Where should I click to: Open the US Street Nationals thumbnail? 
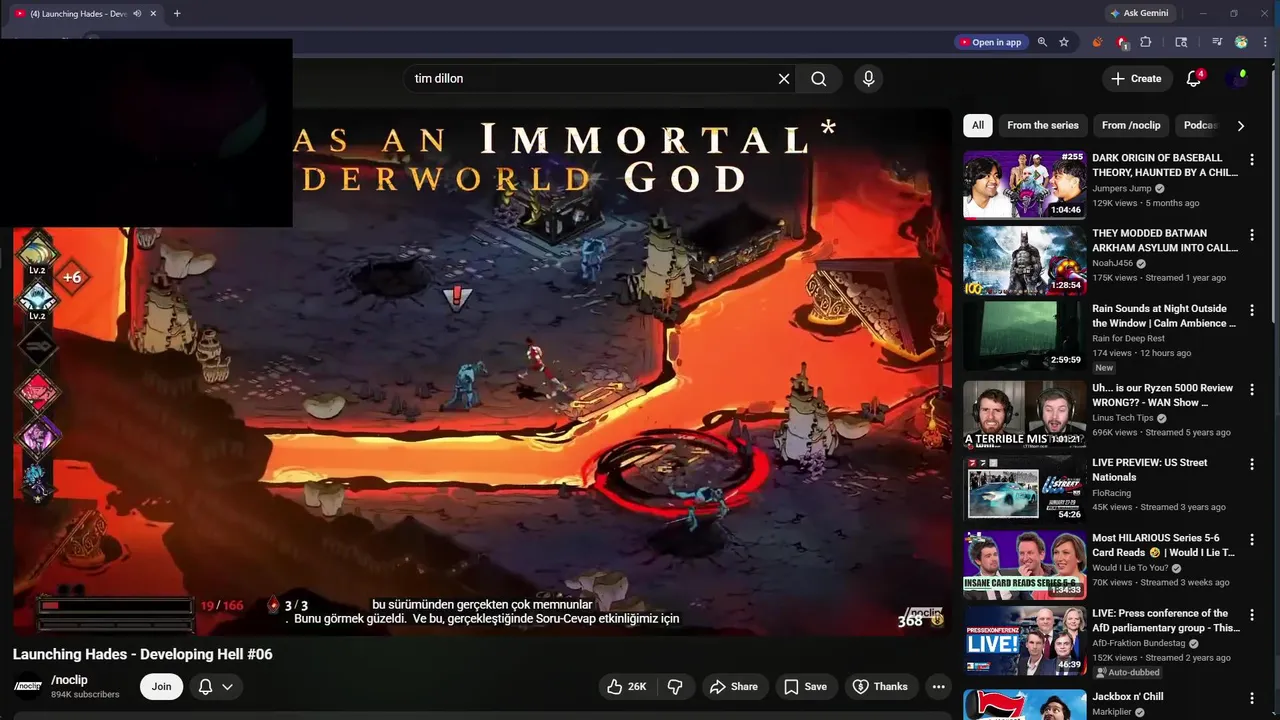tap(1024, 489)
